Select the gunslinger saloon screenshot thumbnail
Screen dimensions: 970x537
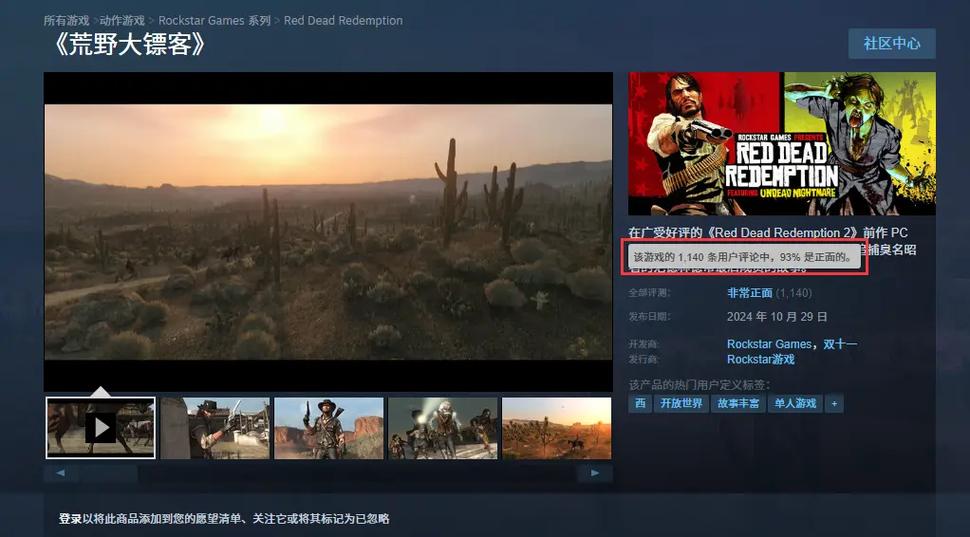215,428
